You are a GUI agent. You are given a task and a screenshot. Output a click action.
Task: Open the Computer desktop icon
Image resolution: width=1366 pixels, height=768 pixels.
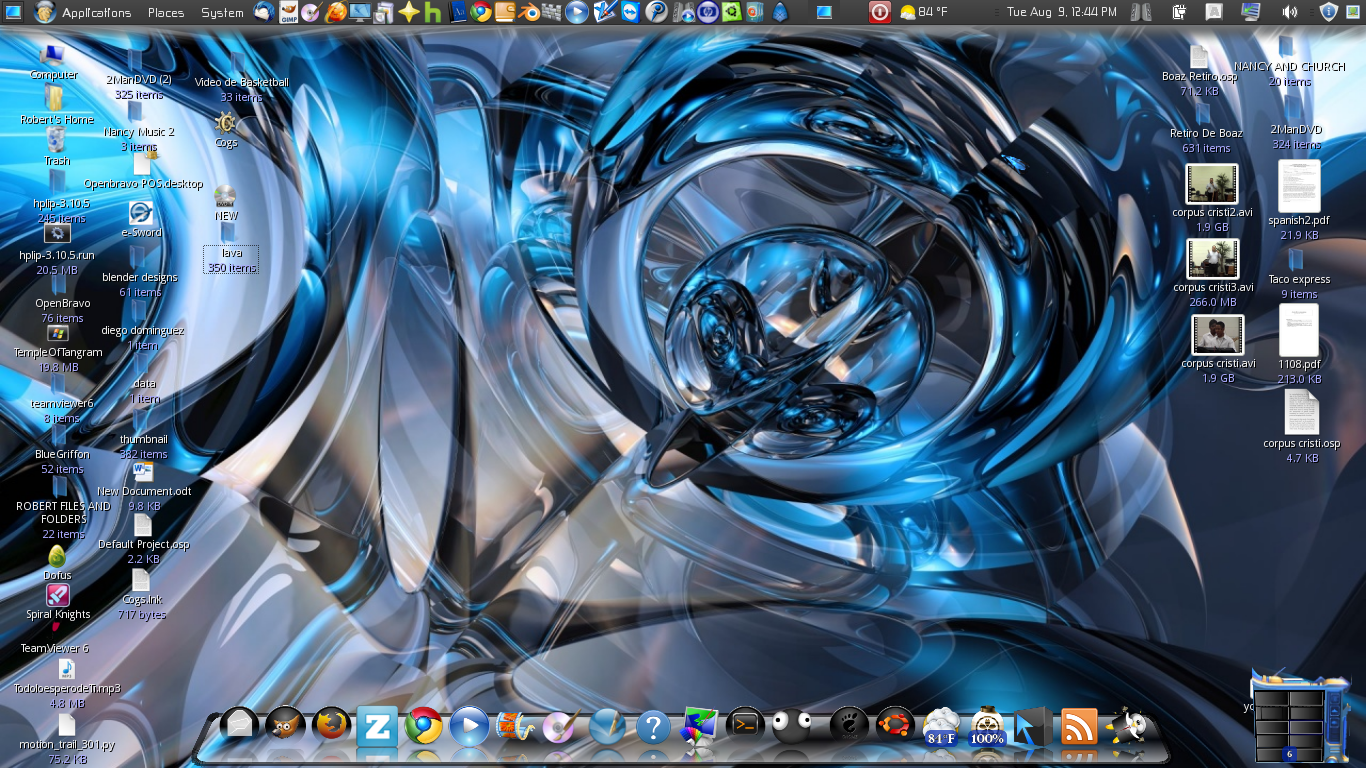(53, 62)
